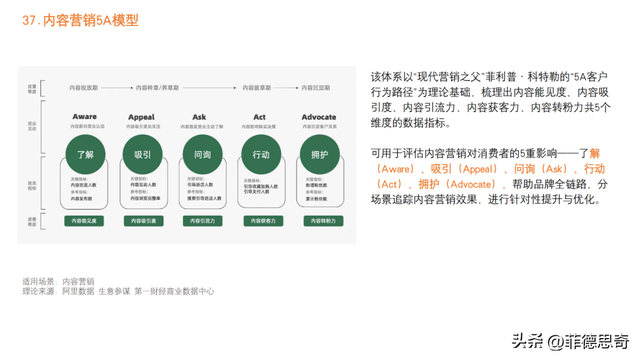Viewport: 640px width, 360px height.
Task: Click the '适用场景：内容营销' line
Action: [58, 281]
